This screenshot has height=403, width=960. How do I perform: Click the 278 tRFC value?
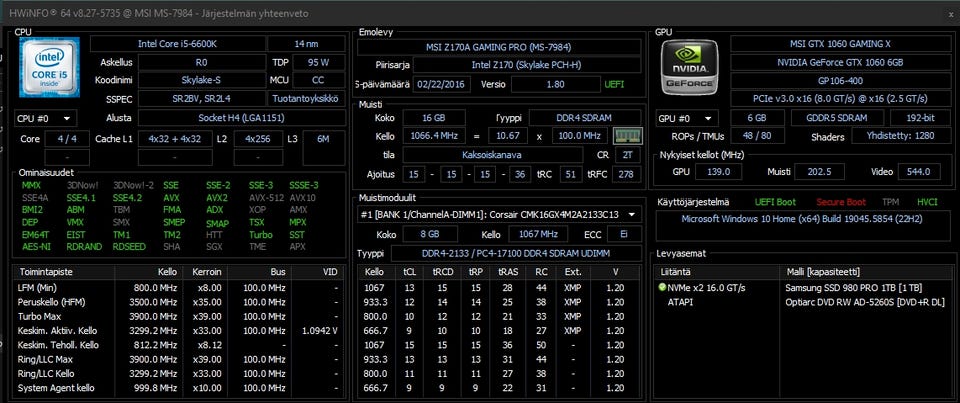(626, 175)
